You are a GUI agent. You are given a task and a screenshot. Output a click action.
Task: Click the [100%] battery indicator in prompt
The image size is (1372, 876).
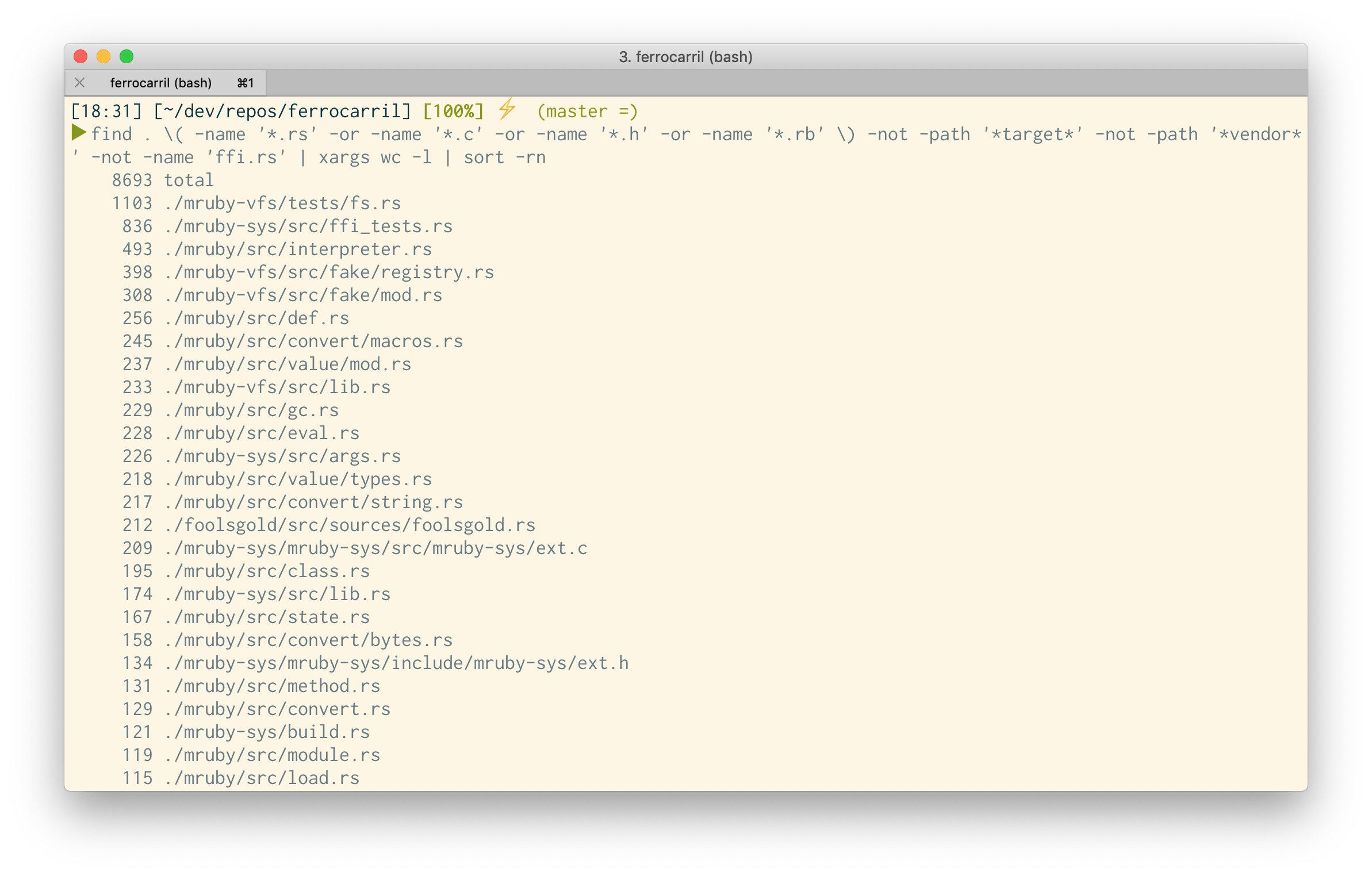click(x=453, y=111)
